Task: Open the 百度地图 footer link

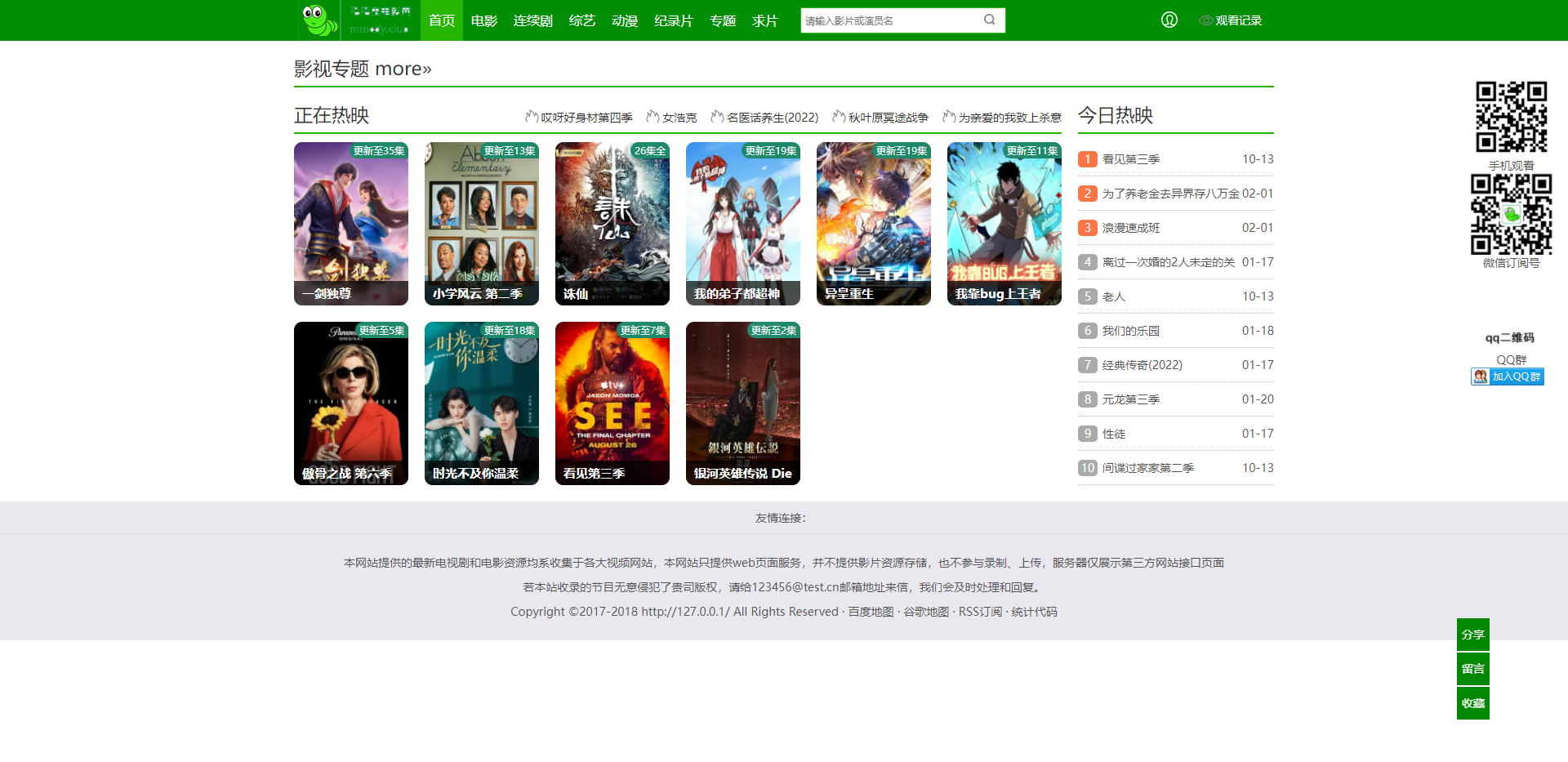Action: [871, 612]
